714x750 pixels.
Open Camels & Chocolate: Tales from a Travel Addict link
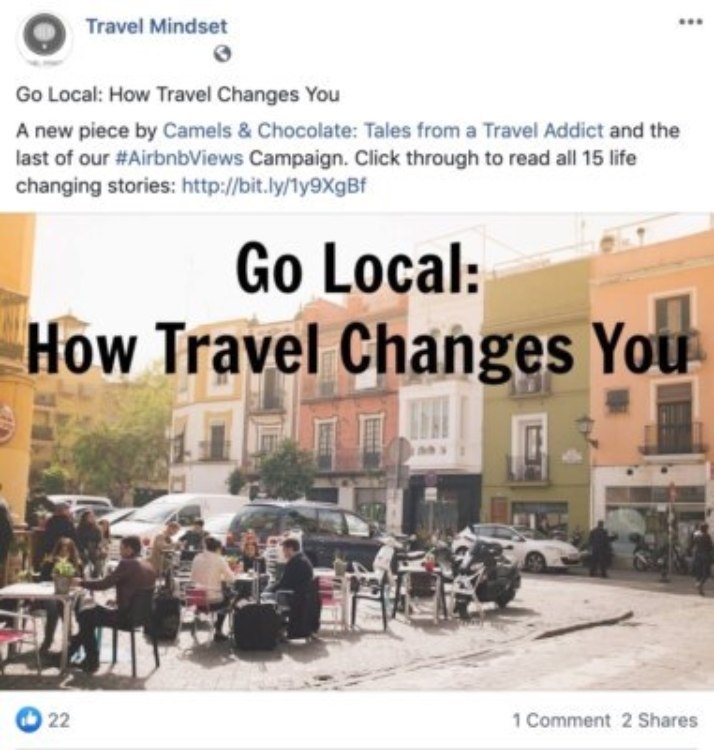pyautogui.click(x=383, y=131)
